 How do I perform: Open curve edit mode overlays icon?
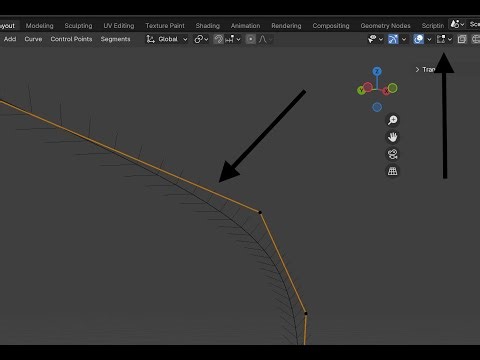[x=441, y=39]
